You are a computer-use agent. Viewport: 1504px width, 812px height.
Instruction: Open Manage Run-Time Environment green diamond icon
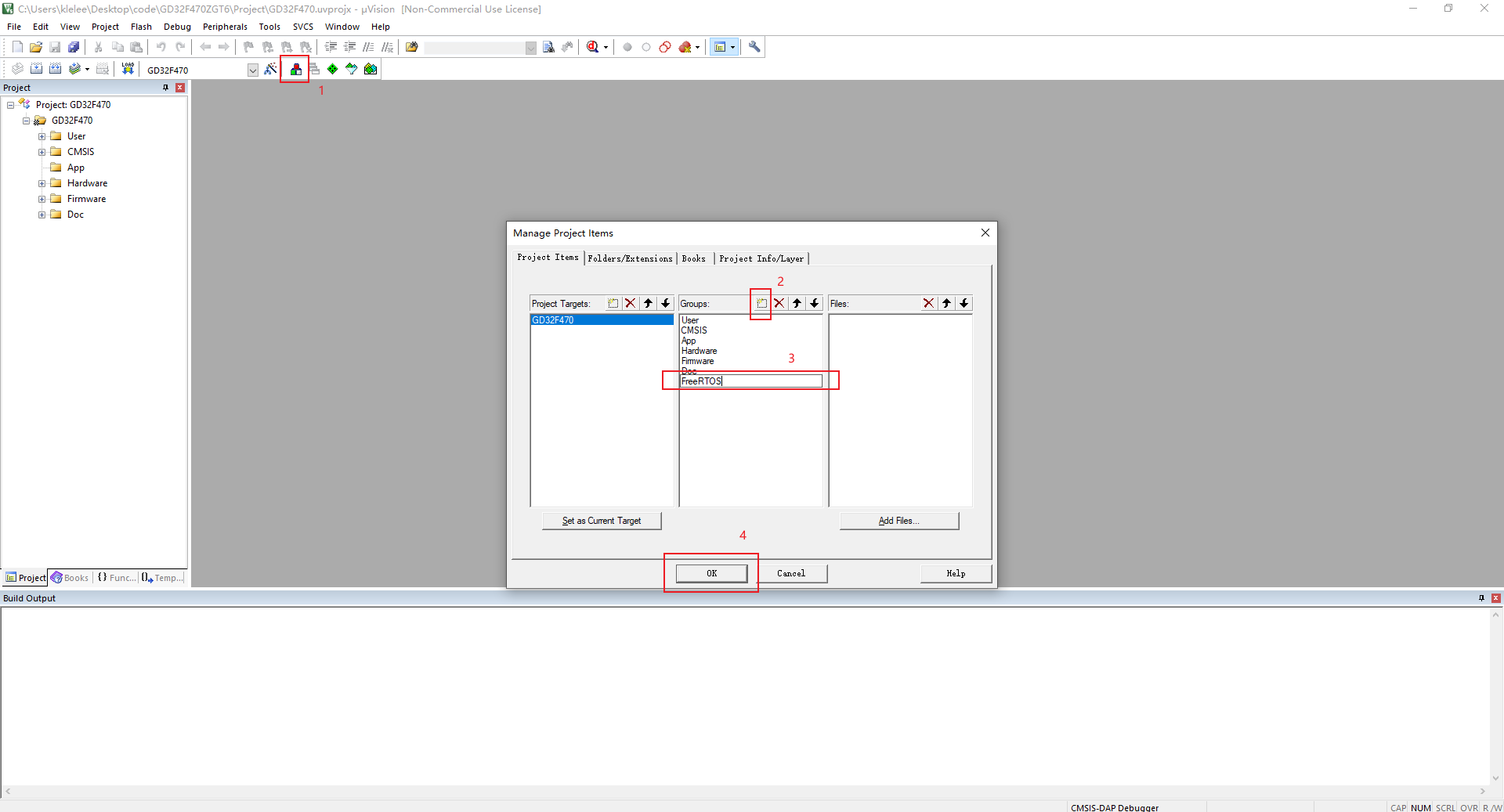click(333, 70)
